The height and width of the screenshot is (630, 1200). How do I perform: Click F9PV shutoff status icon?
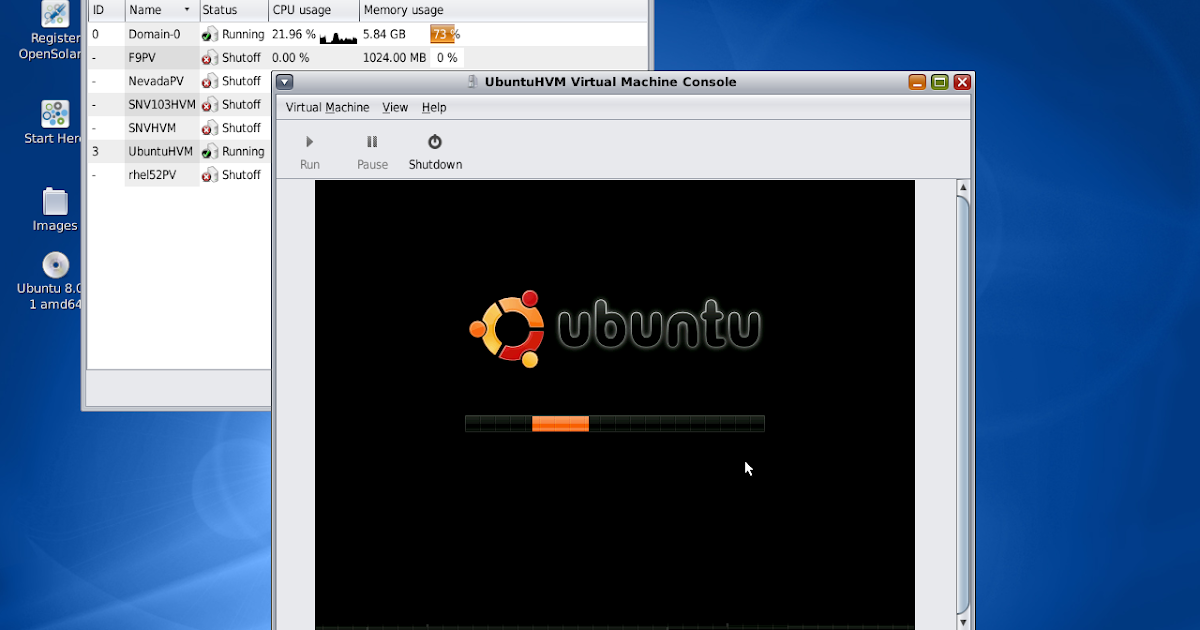tap(209, 58)
